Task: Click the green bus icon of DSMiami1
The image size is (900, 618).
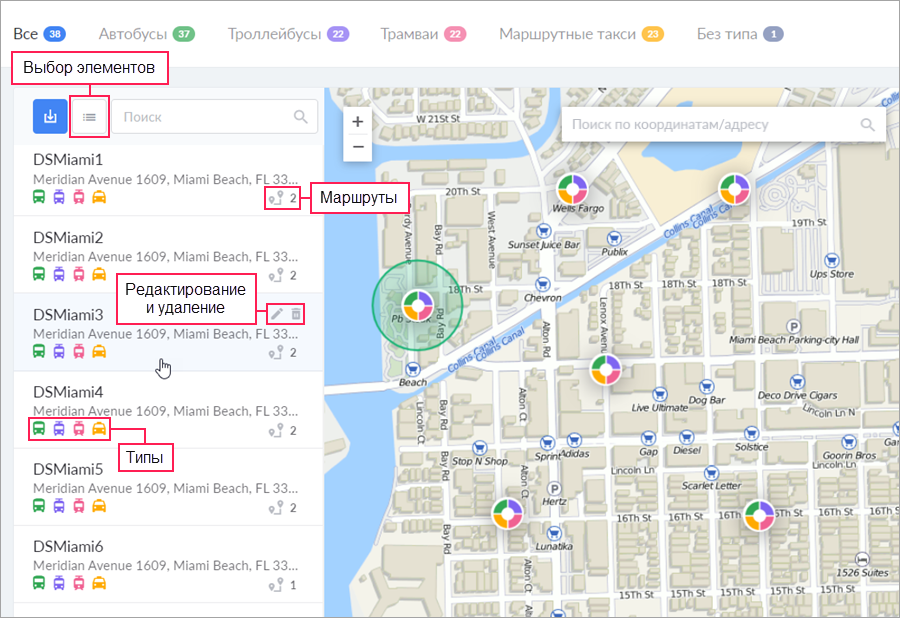Action: pos(38,197)
